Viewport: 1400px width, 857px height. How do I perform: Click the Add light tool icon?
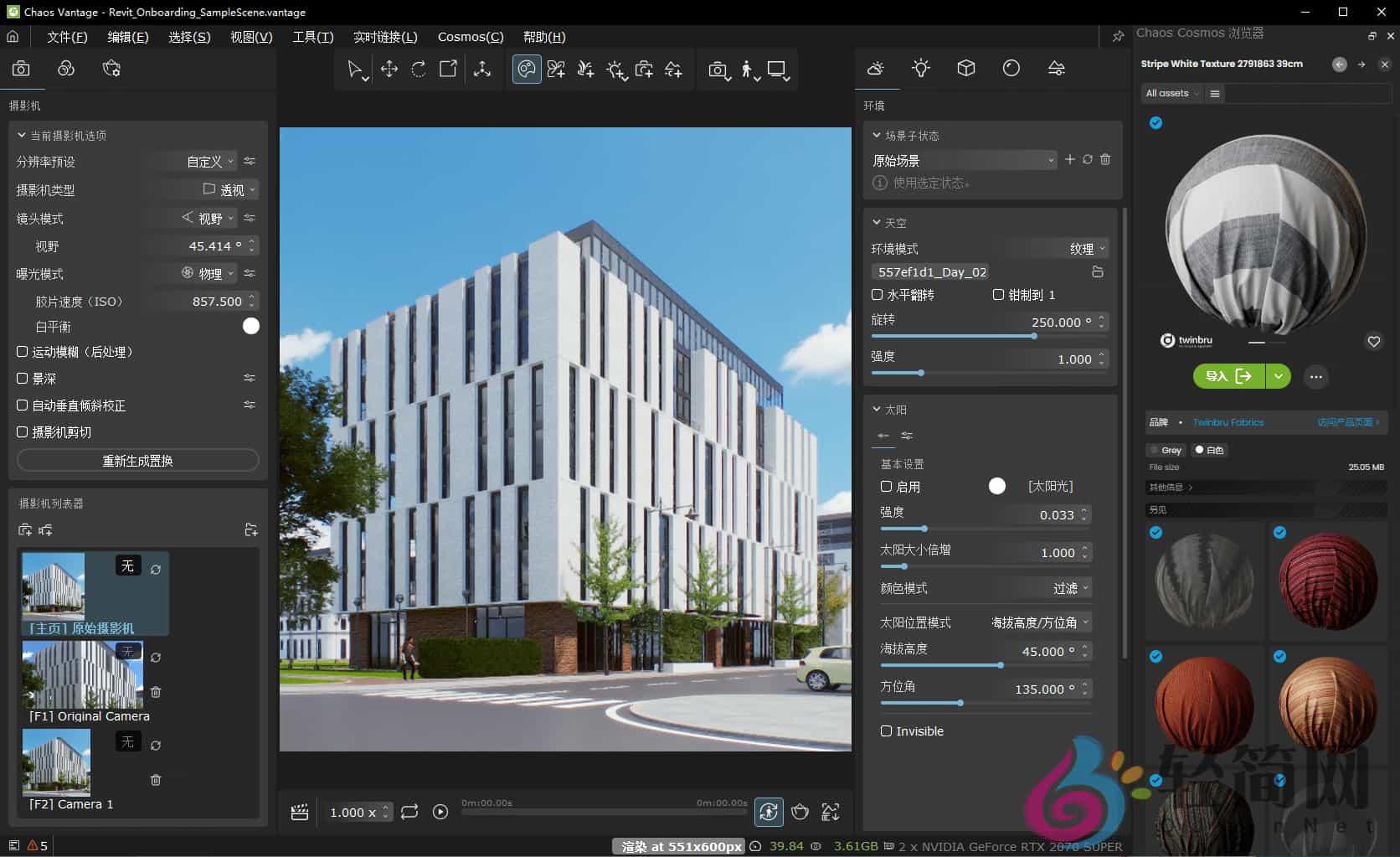pyautogui.click(x=615, y=70)
